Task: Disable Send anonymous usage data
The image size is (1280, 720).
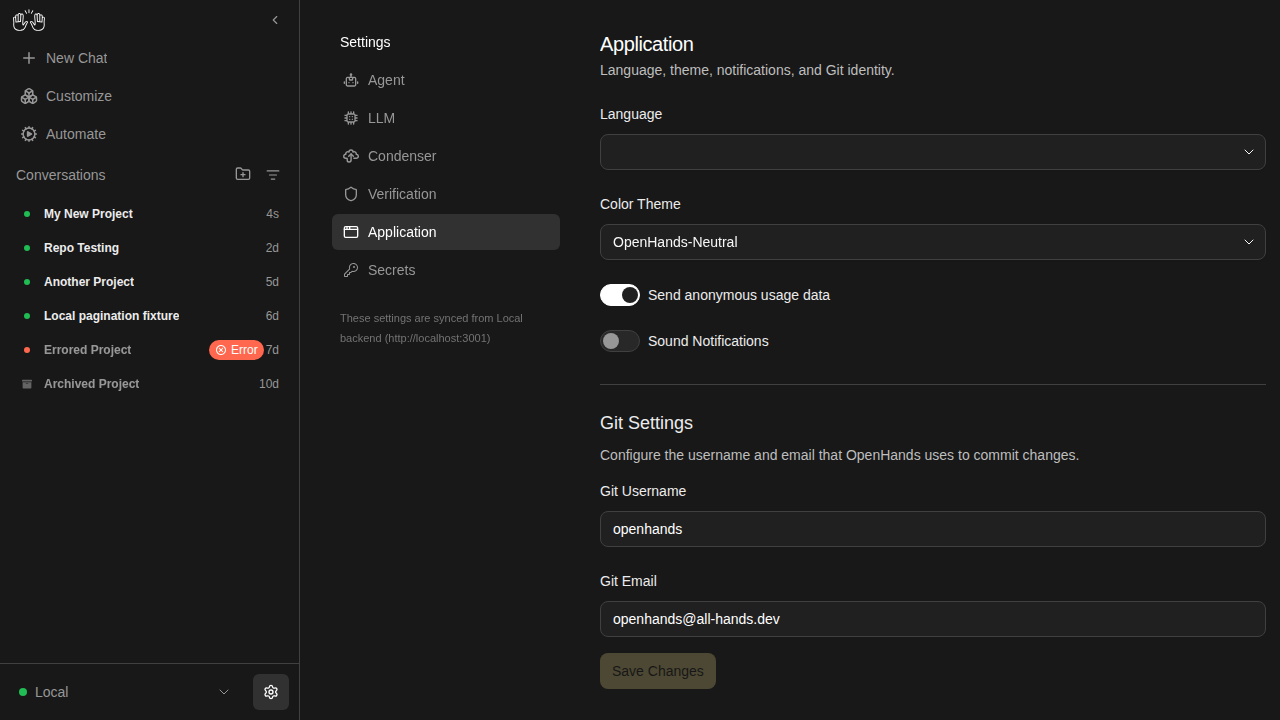Action: pos(620,295)
